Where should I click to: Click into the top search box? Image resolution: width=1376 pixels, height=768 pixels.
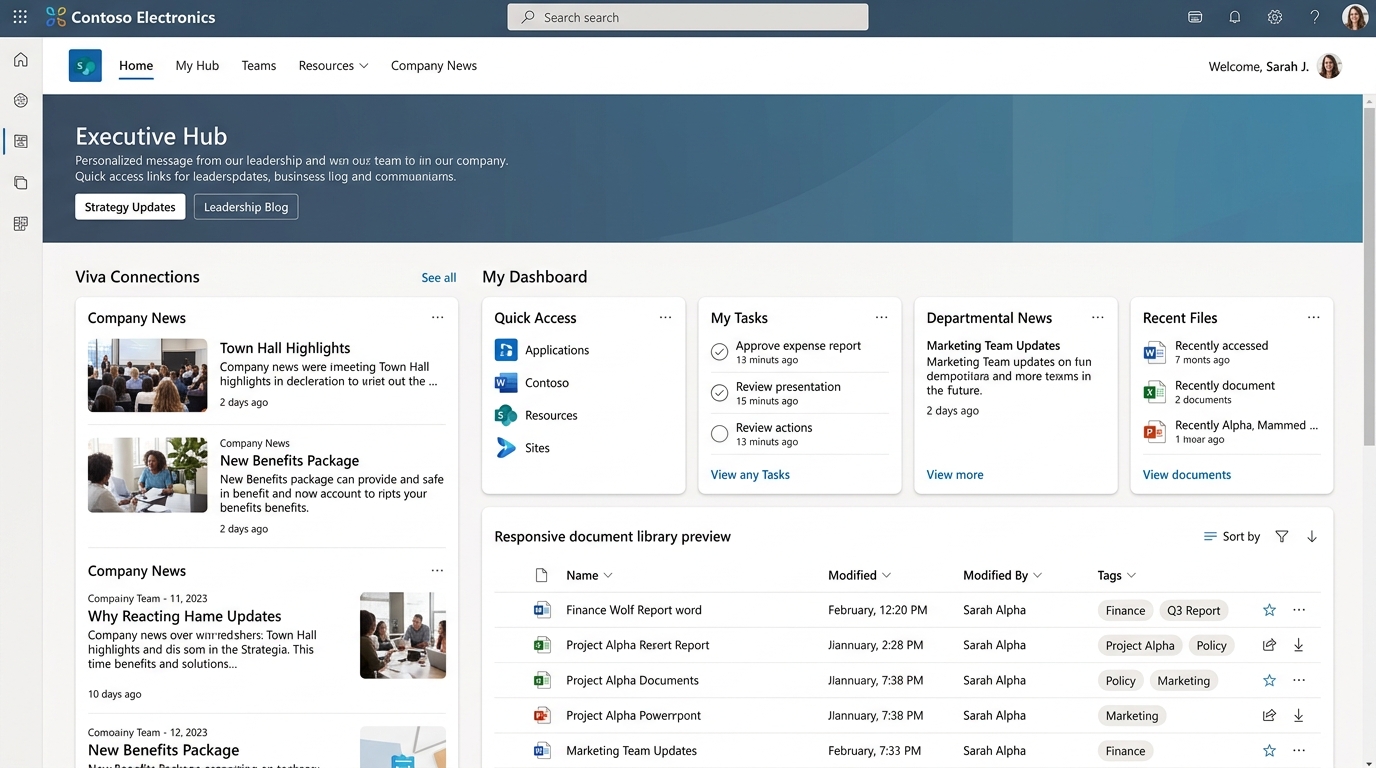click(688, 17)
